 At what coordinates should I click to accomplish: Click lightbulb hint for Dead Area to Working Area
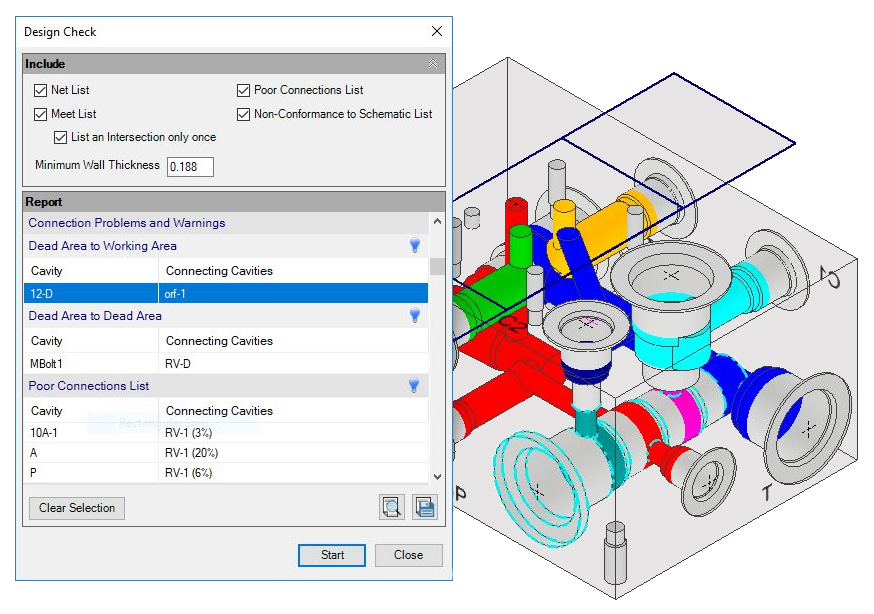click(x=414, y=246)
